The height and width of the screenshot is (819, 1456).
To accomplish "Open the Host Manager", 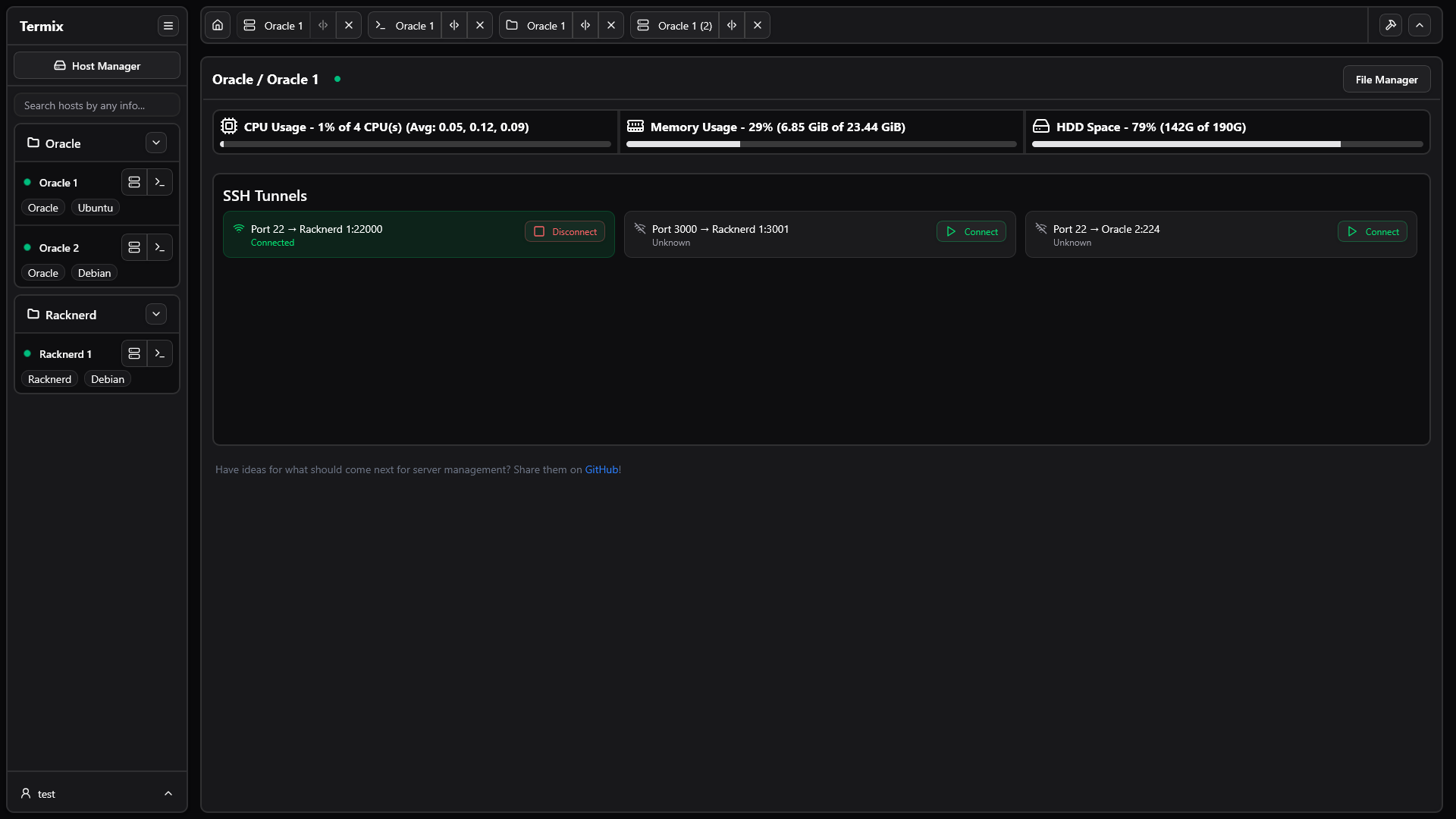I will 97,66.
